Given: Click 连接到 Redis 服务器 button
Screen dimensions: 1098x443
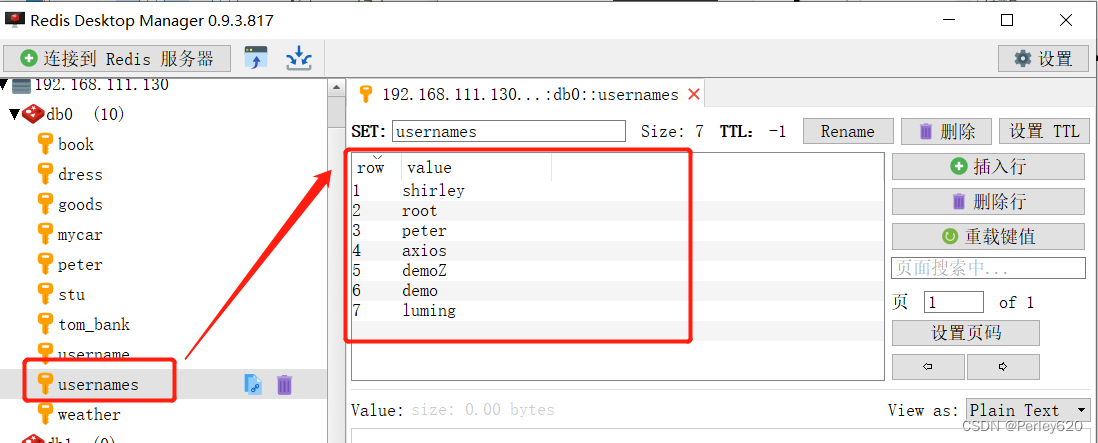Looking at the screenshot, I should point(117,58).
